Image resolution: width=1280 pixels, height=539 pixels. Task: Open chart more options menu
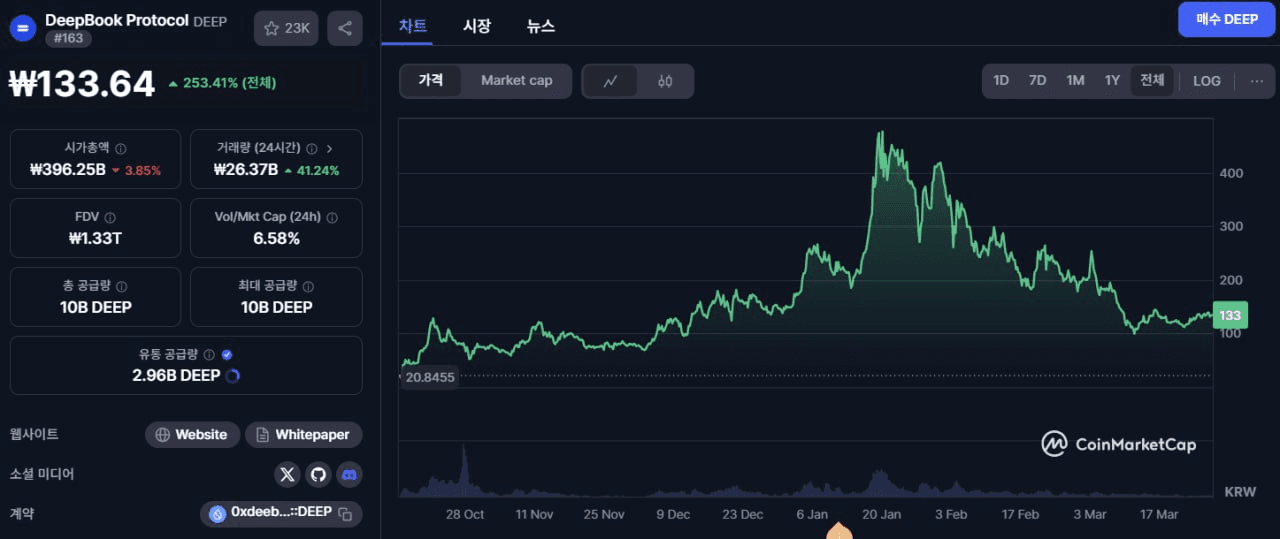point(1257,81)
